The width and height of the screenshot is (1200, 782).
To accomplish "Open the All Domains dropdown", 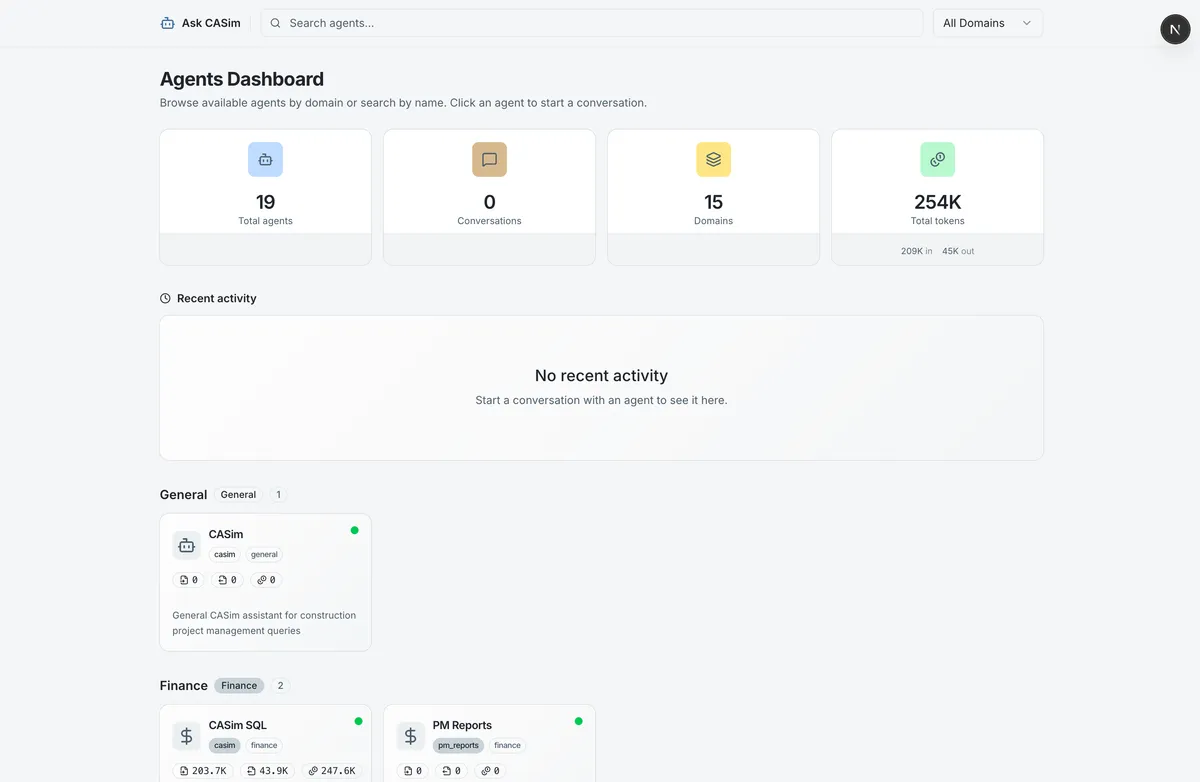I will coord(988,23).
